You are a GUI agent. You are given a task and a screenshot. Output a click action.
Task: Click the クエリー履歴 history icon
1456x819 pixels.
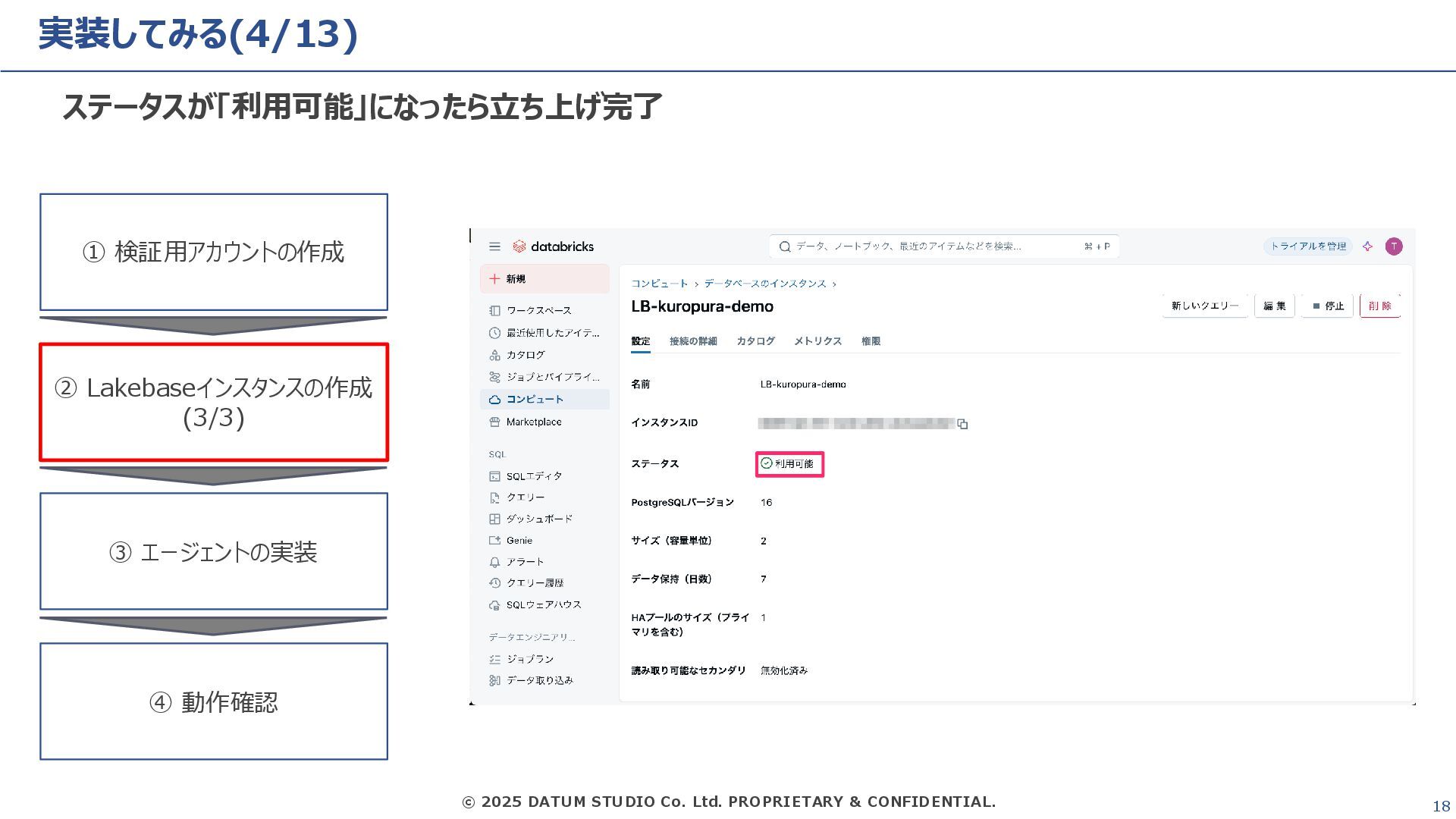click(x=494, y=583)
